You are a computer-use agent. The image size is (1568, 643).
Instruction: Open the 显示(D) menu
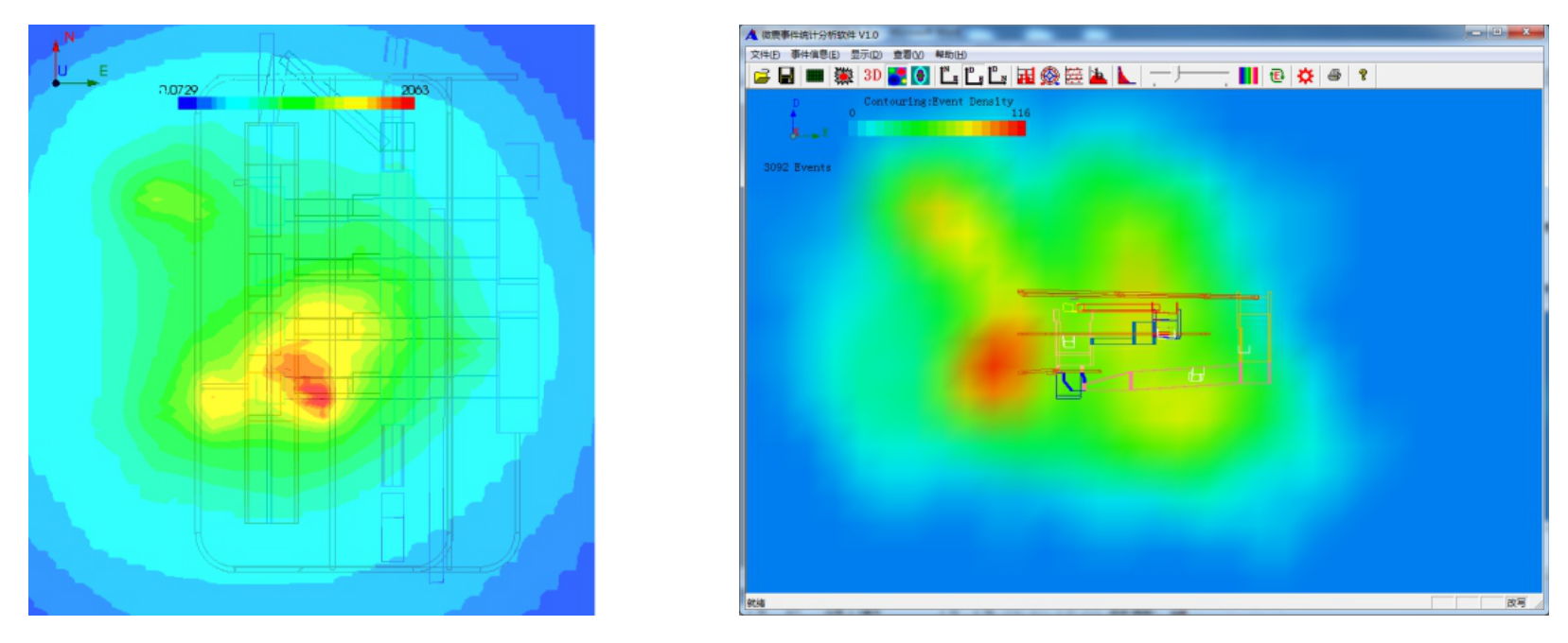coord(866,55)
